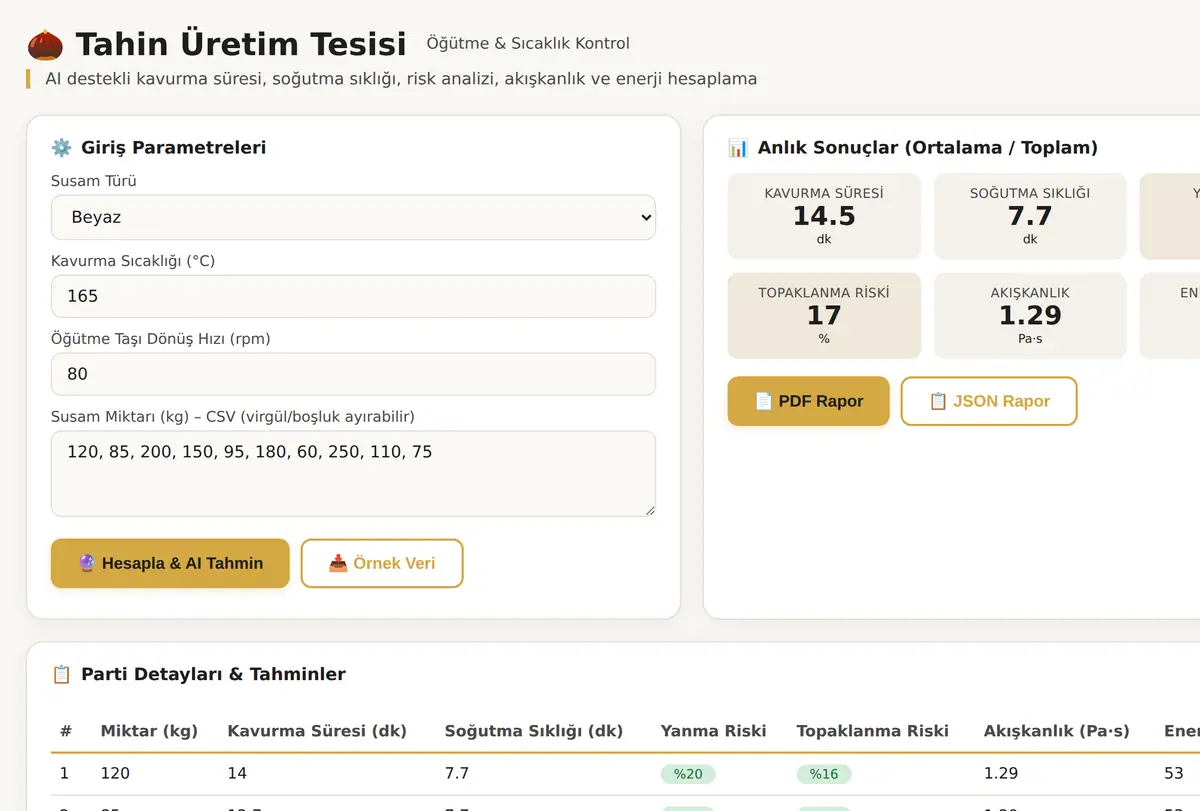Click the # column header in the table
This screenshot has width=1200, height=811.
tap(66, 731)
